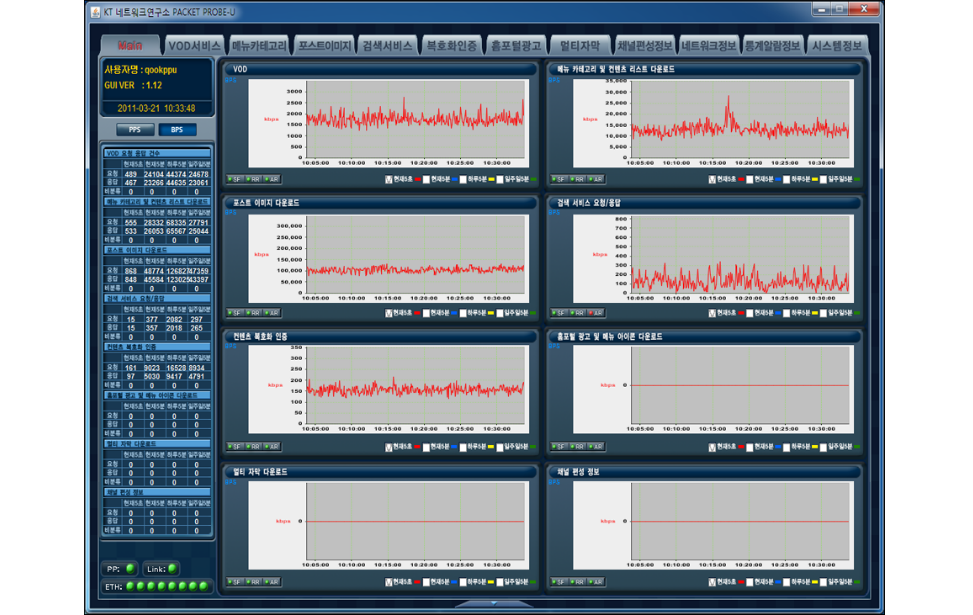Click the BPS button
Image resolution: width=973 pixels, height=615 pixels.
coord(177,130)
